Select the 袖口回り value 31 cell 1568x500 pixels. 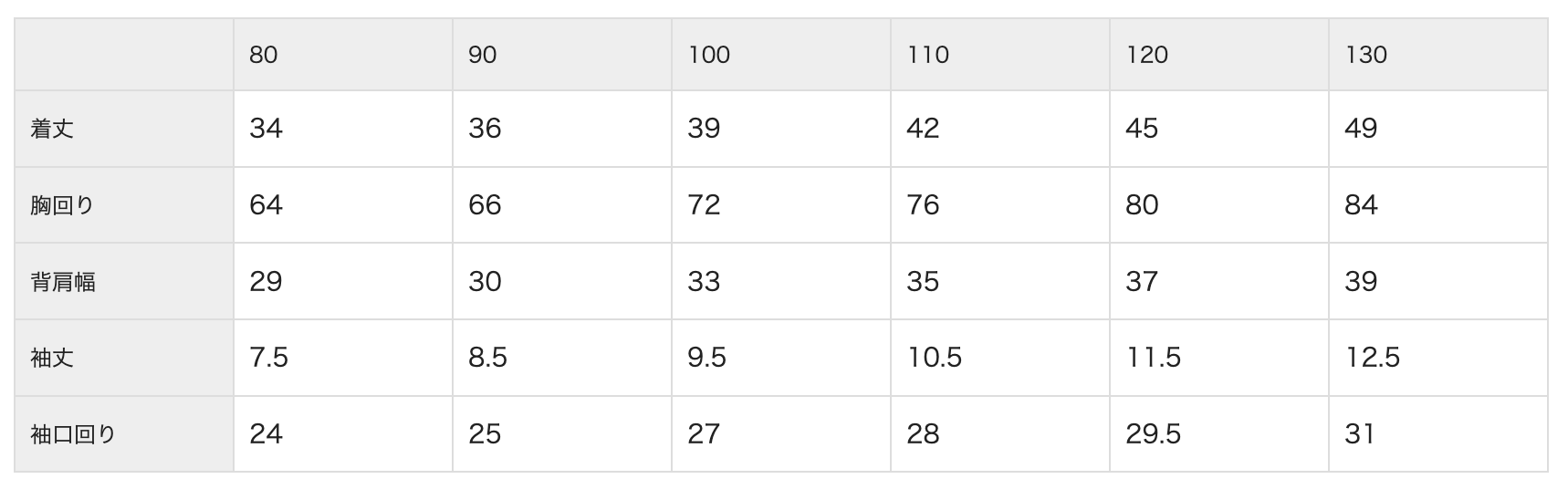tap(1360, 434)
